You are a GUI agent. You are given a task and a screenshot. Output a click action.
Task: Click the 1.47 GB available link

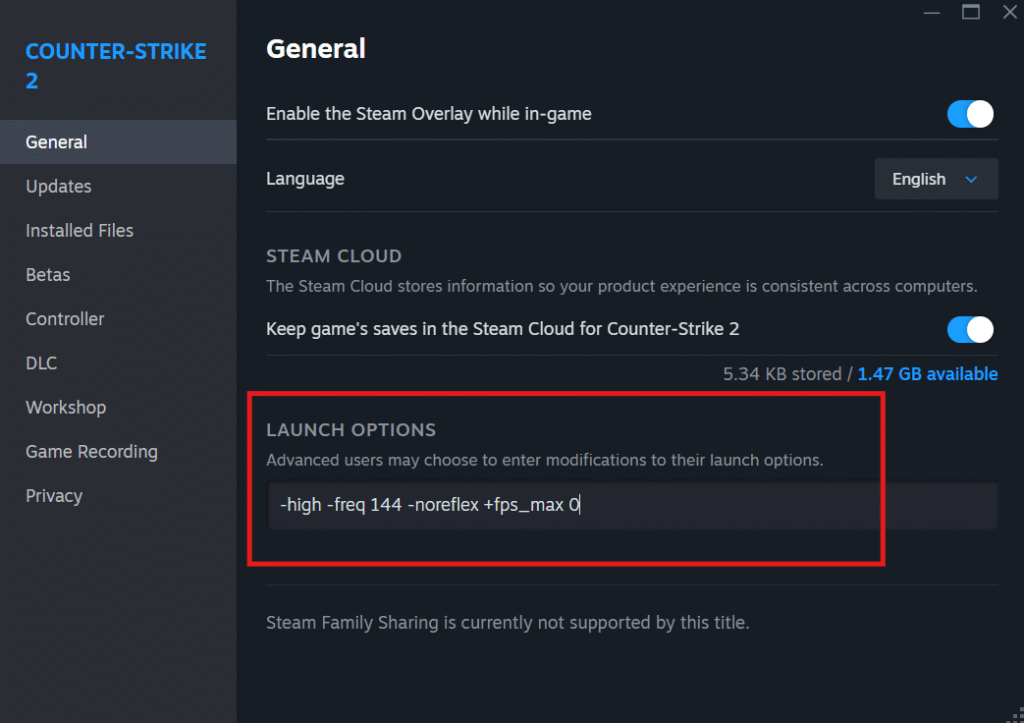coord(927,374)
